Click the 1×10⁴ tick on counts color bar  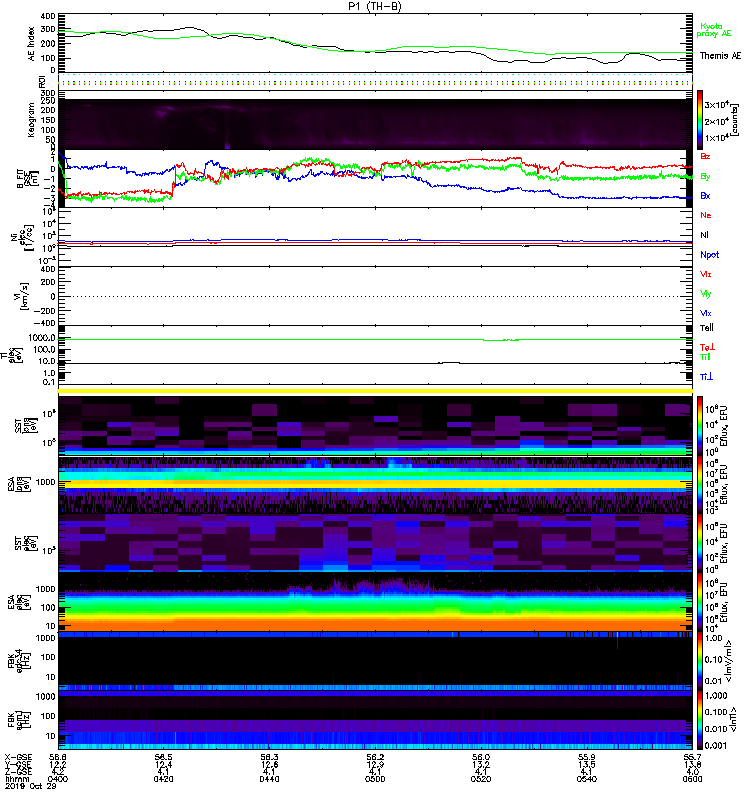716,138
